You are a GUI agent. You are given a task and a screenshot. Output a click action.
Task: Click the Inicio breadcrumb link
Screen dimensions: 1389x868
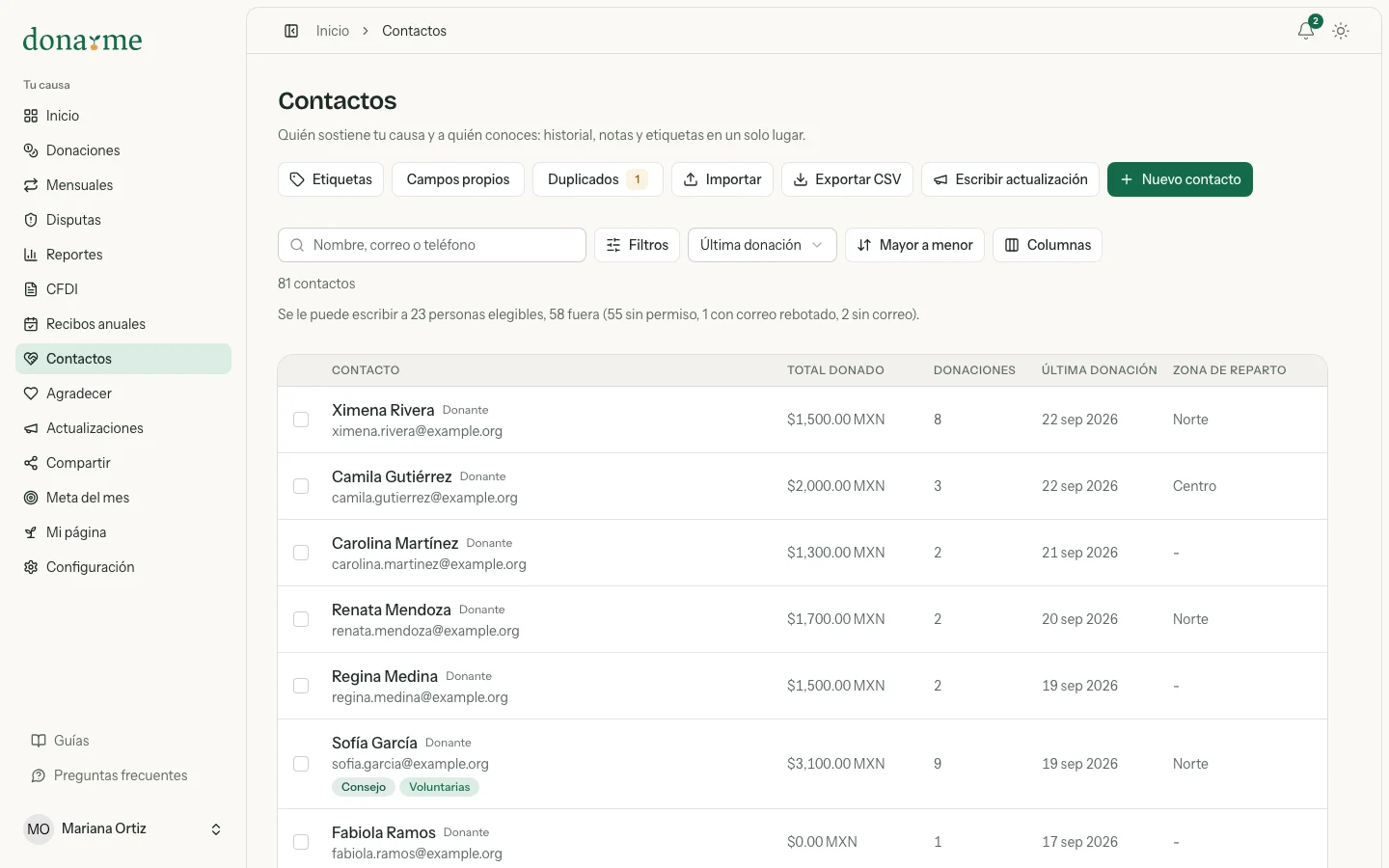[x=333, y=31]
